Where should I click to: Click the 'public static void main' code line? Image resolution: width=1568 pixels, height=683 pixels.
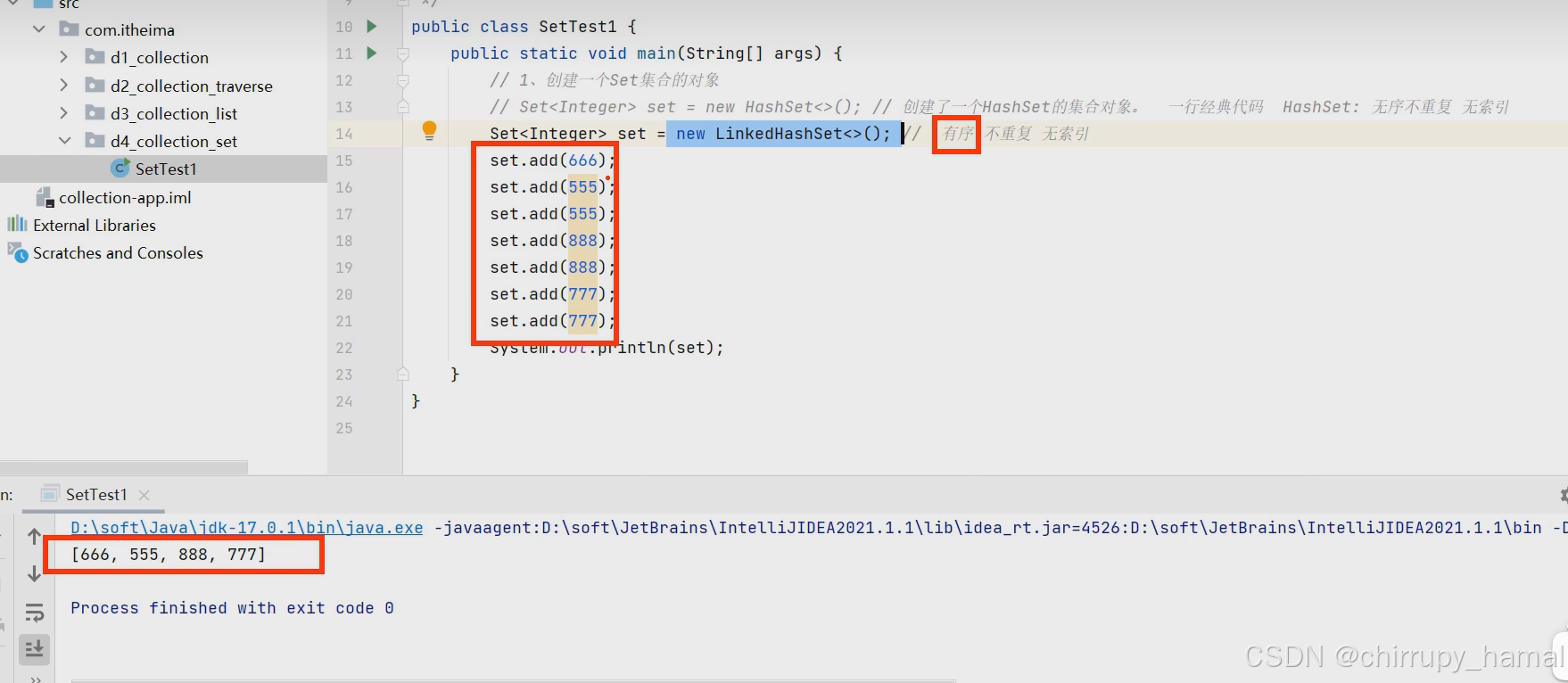pos(647,53)
